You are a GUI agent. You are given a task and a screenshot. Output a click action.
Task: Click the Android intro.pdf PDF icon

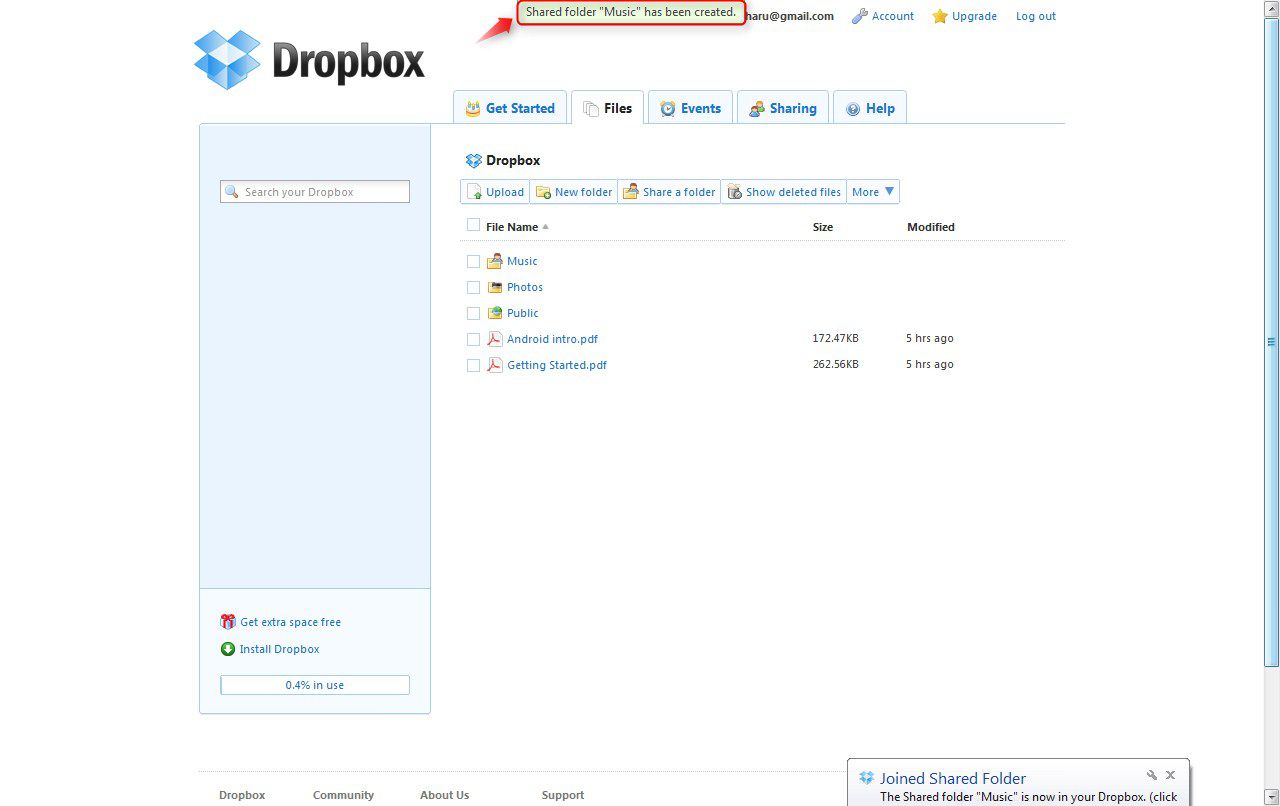click(x=494, y=339)
